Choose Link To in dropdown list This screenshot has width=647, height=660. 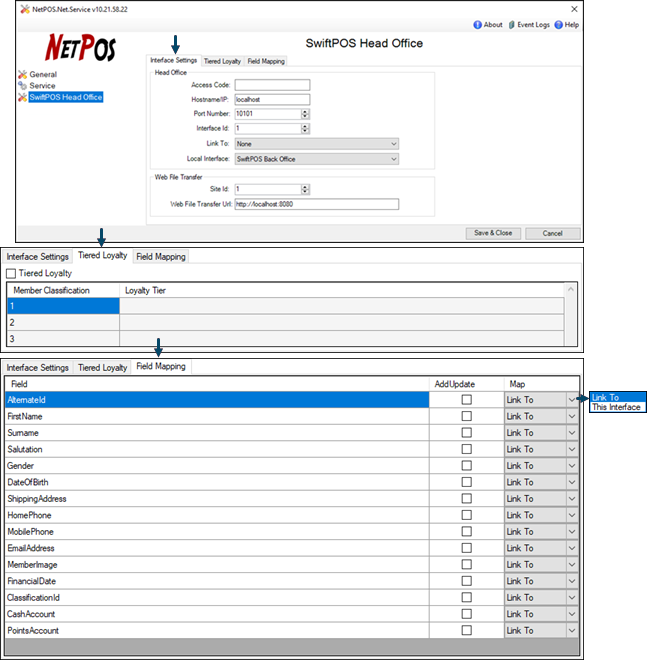617,397
